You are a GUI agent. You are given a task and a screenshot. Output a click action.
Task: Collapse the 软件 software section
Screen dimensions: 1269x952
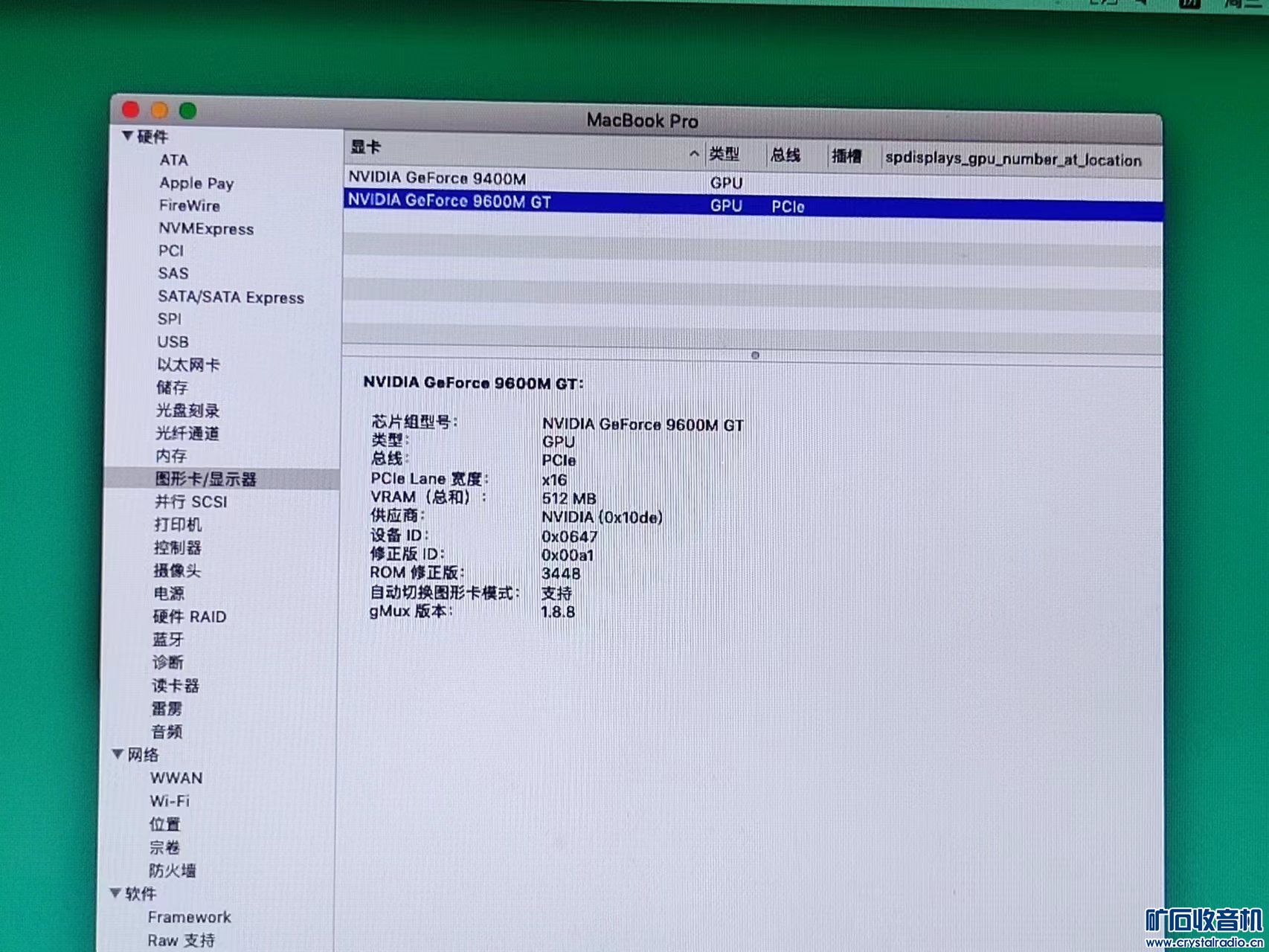[116, 892]
